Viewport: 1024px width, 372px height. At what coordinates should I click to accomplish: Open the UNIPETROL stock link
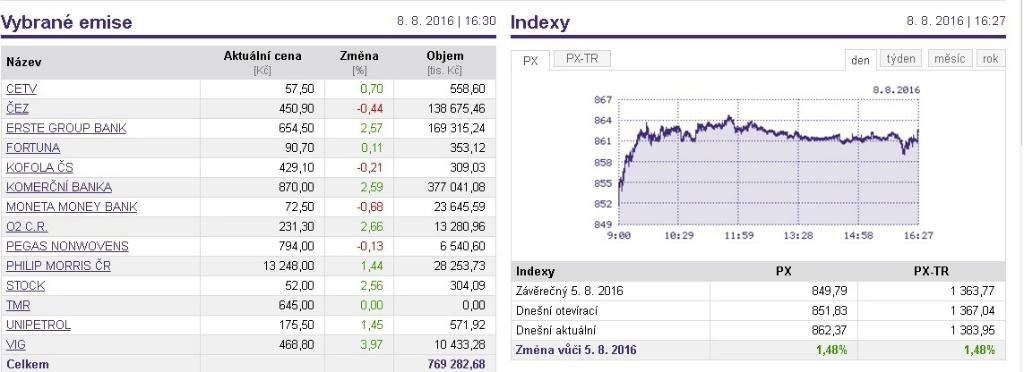tap(38, 324)
